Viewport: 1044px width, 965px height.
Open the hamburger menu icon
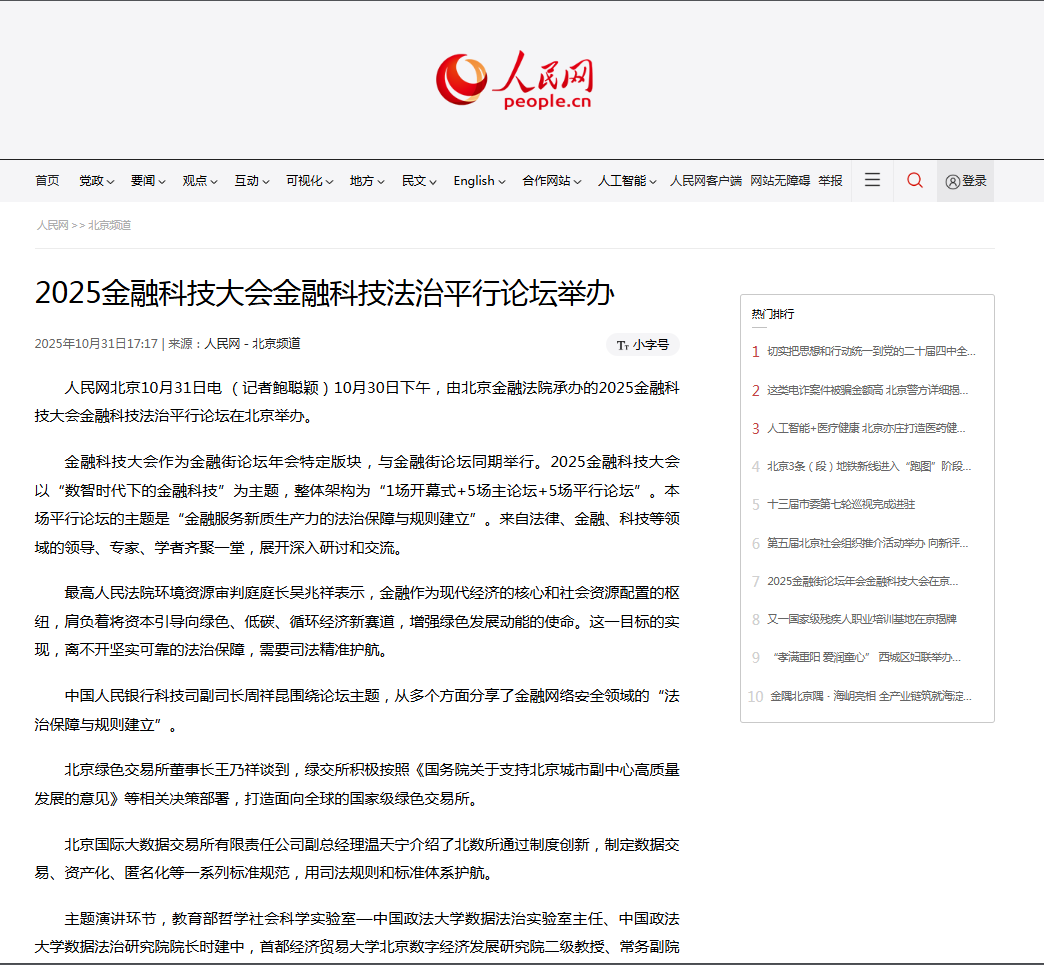(x=872, y=180)
